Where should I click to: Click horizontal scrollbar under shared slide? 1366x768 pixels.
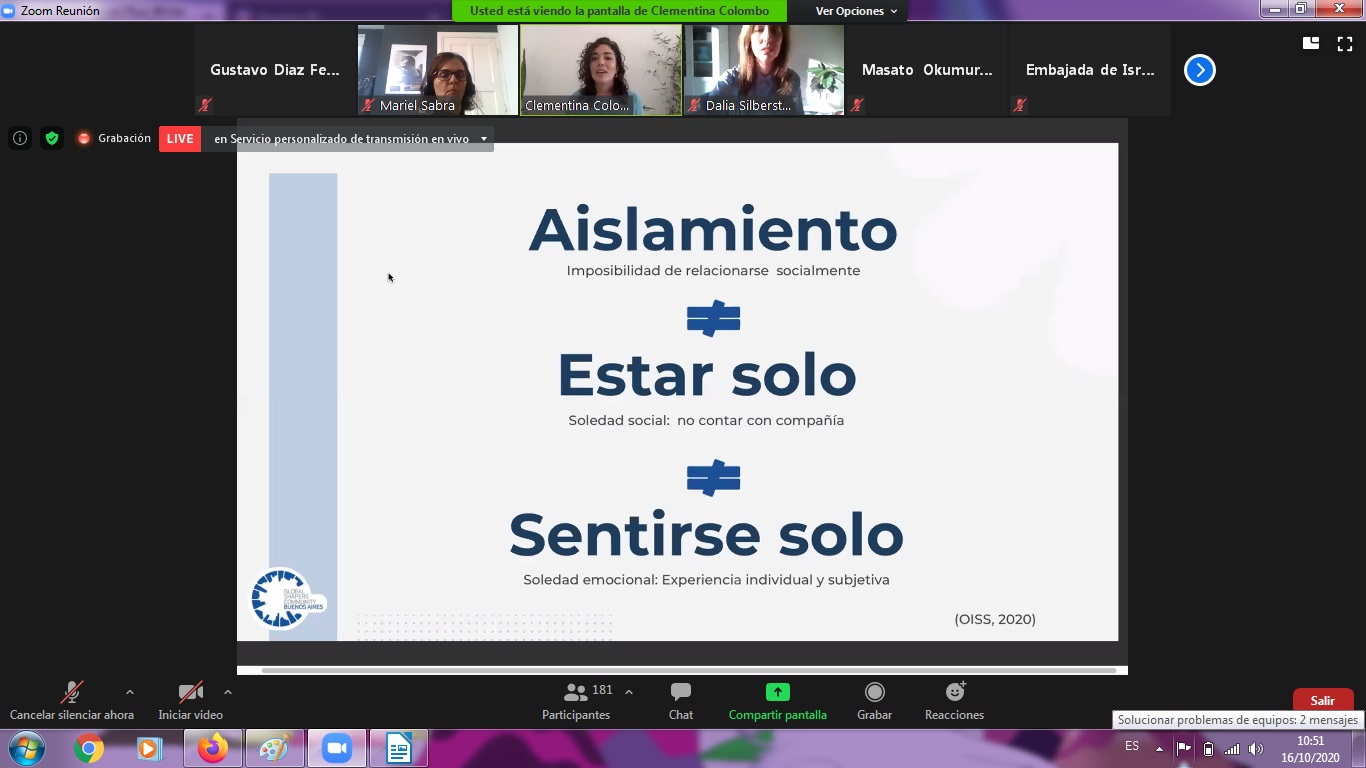click(x=689, y=670)
